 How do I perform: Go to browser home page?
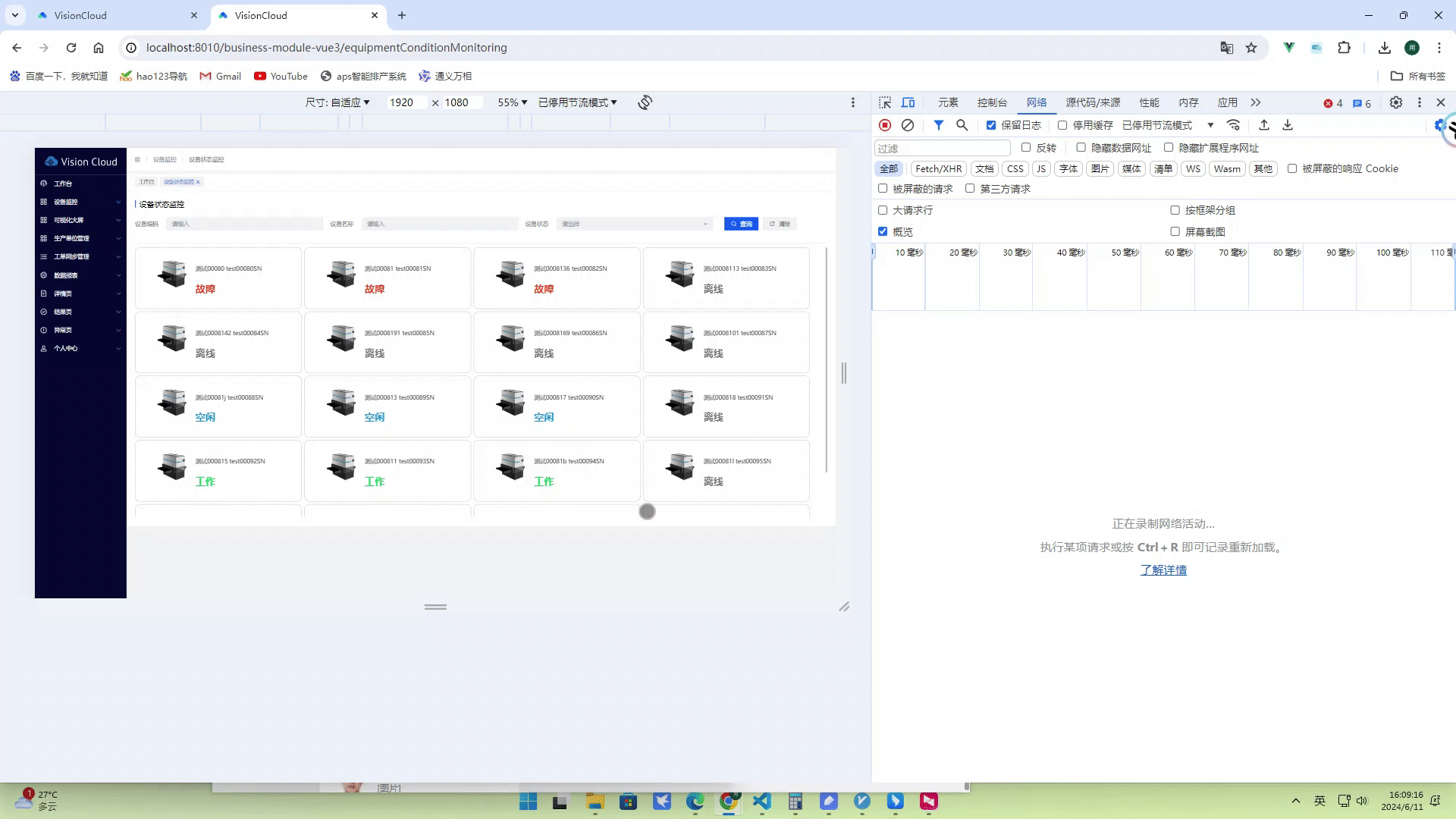click(99, 48)
